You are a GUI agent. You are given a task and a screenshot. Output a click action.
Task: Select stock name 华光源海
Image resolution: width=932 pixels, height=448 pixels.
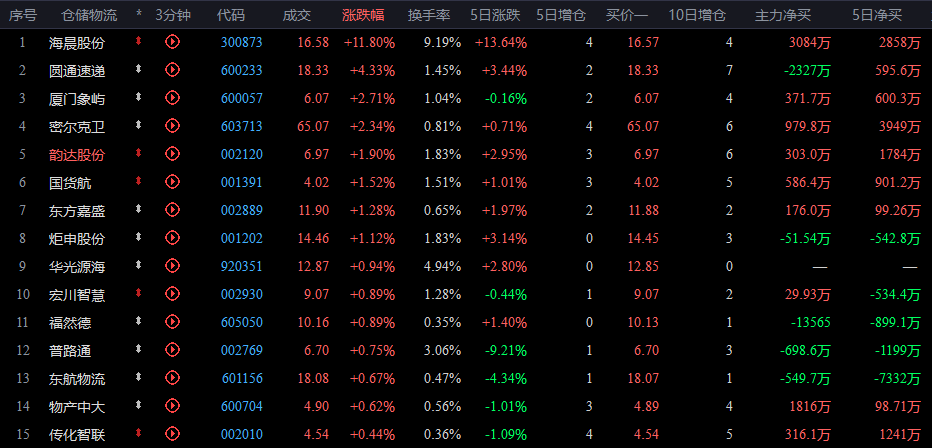[77, 267]
